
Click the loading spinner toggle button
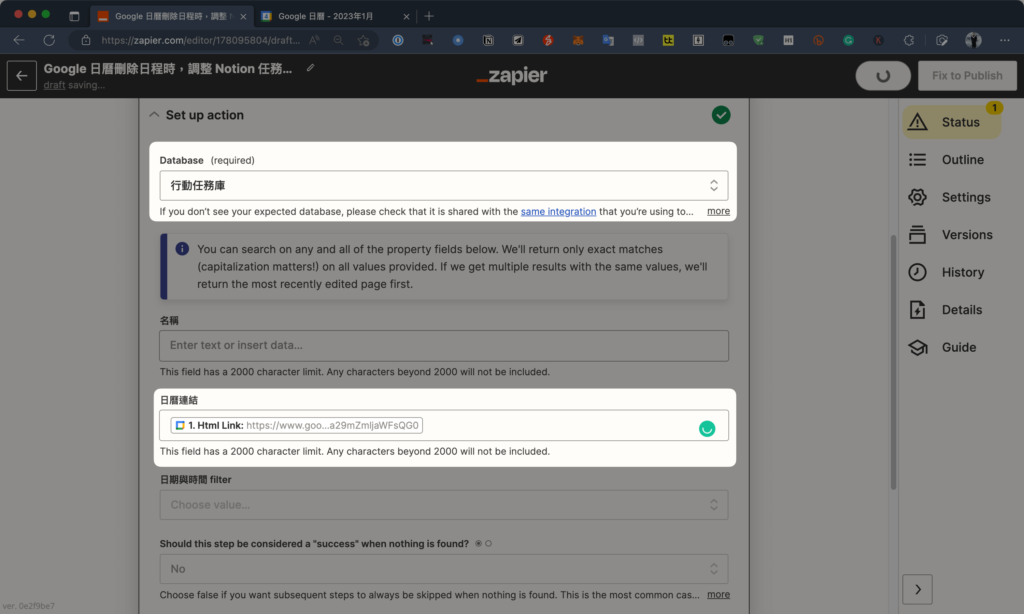(x=883, y=76)
